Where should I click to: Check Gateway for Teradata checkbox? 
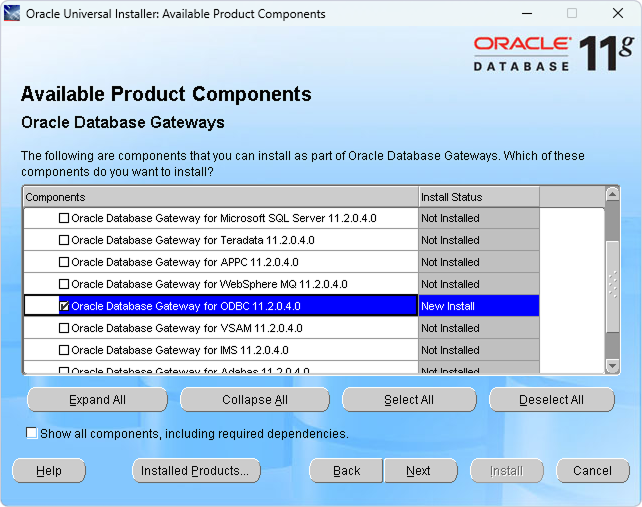tap(64, 240)
